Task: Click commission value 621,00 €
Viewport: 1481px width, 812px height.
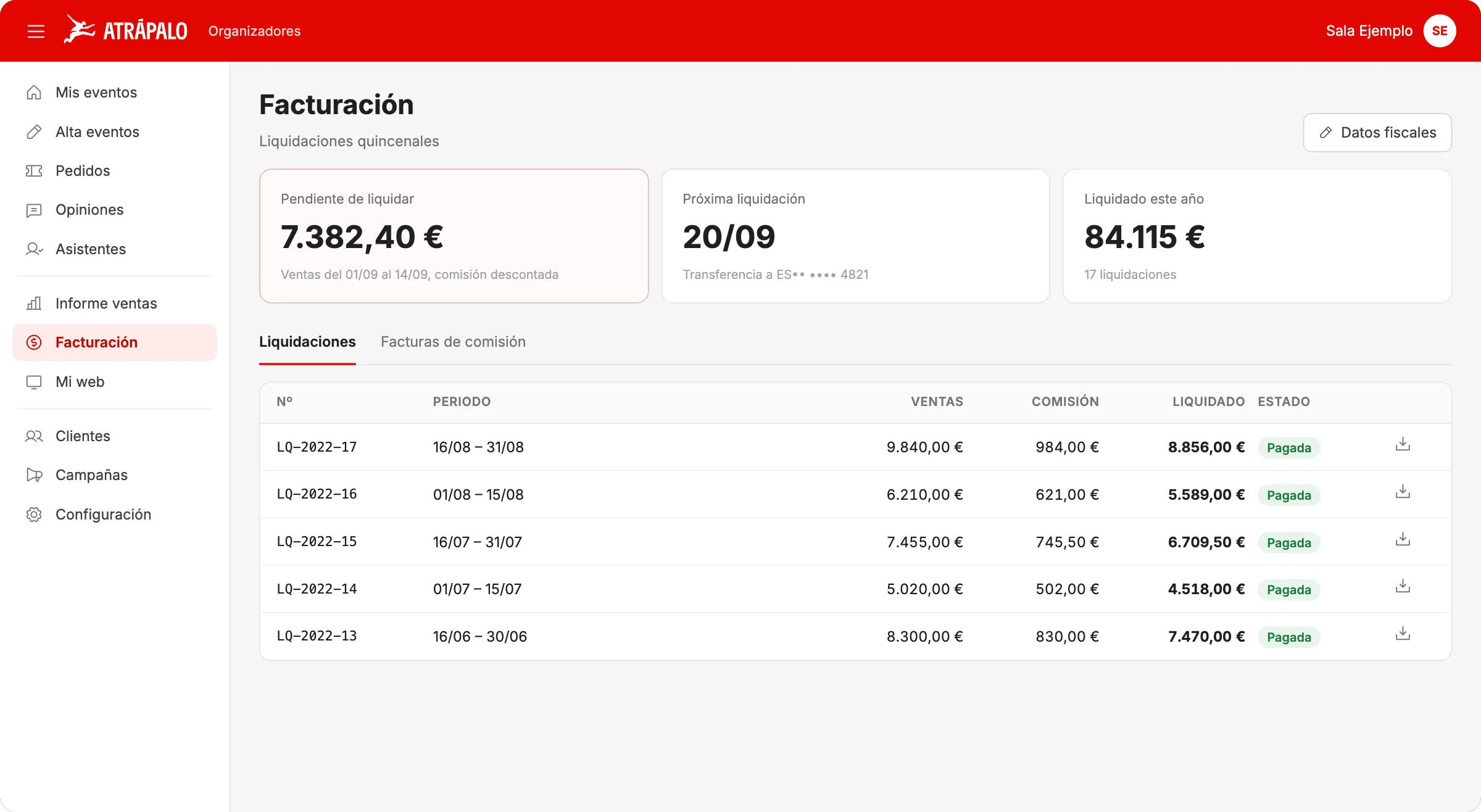Action: [x=1067, y=495]
